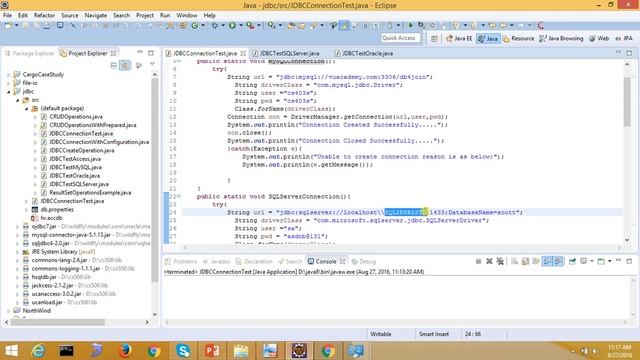Click the Resume play icon in toolbar
Viewport: 640px width, 360px height.
(x=411, y=25)
